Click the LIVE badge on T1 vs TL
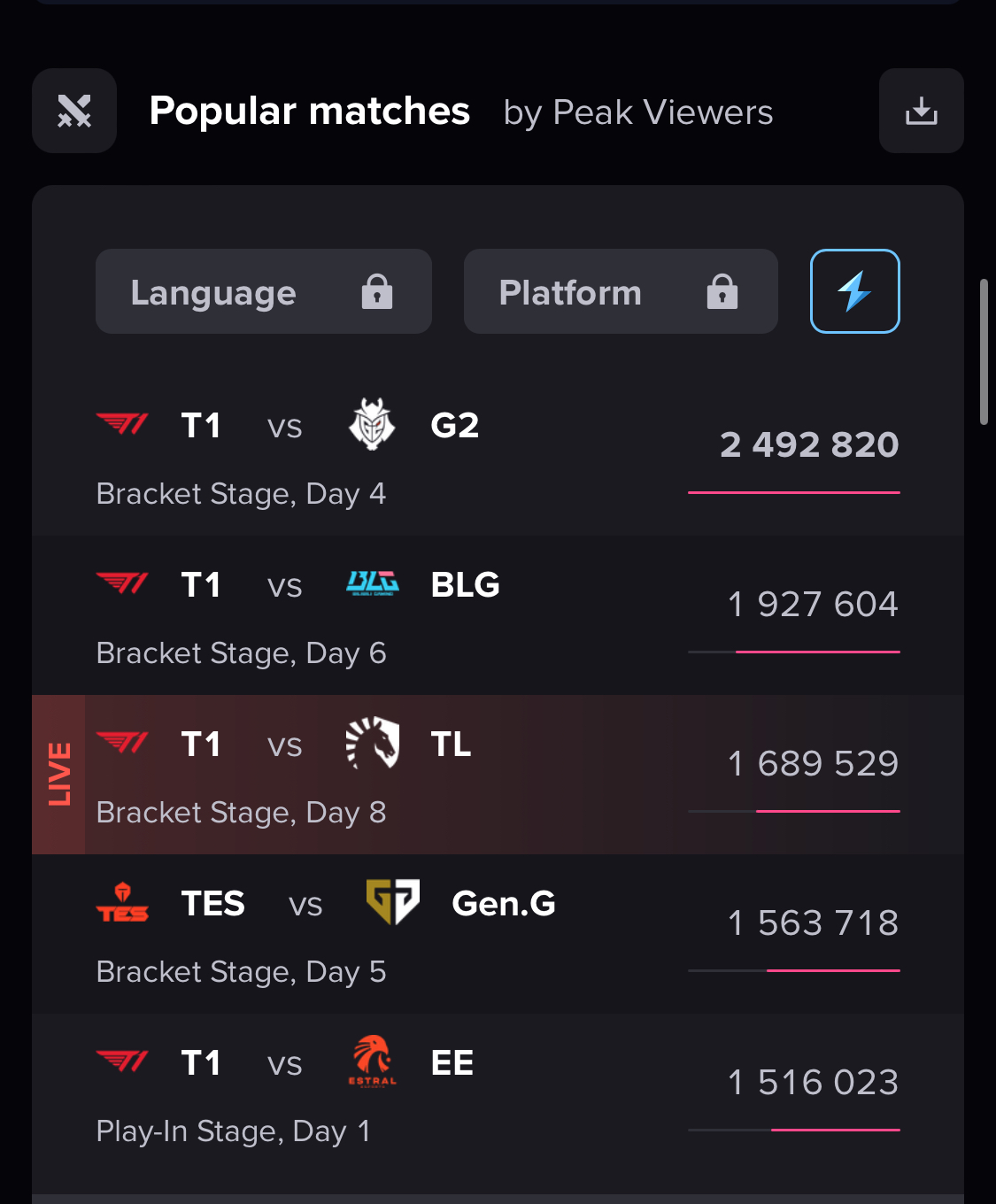Image resolution: width=996 pixels, height=1204 pixels. pyautogui.click(x=58, y=774)
